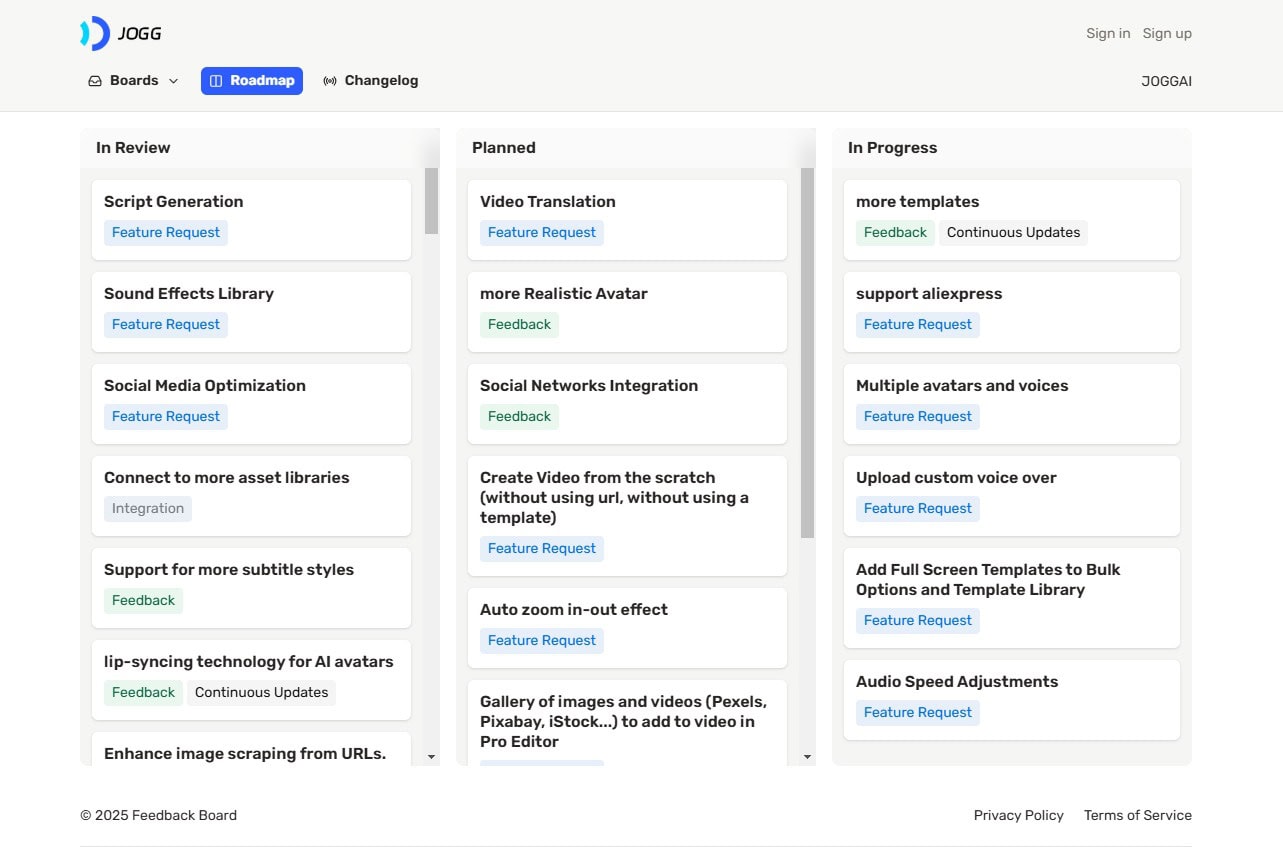Click the JOGG logo icon
1283x847 pixels.
pos(95,33)
